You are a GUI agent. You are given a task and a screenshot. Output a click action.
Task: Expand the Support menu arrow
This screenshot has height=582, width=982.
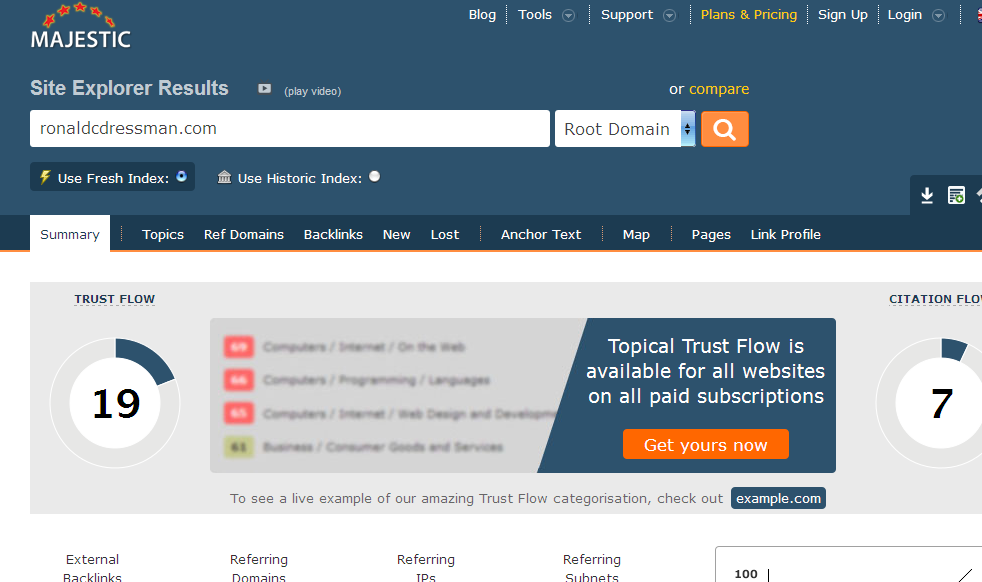click(x=669, y=16)
